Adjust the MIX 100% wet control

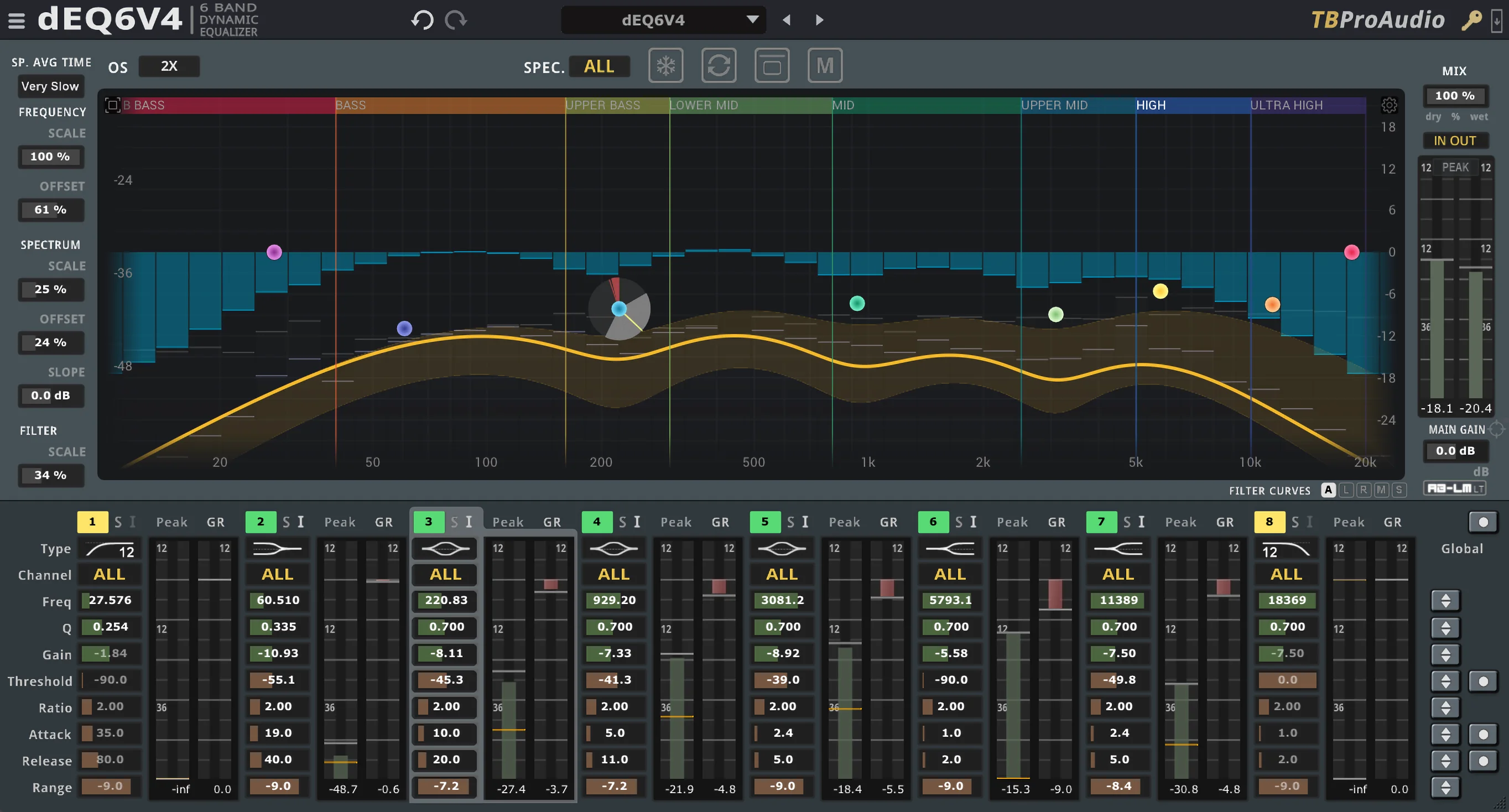pyautogui.click(x=1455, y=96)
